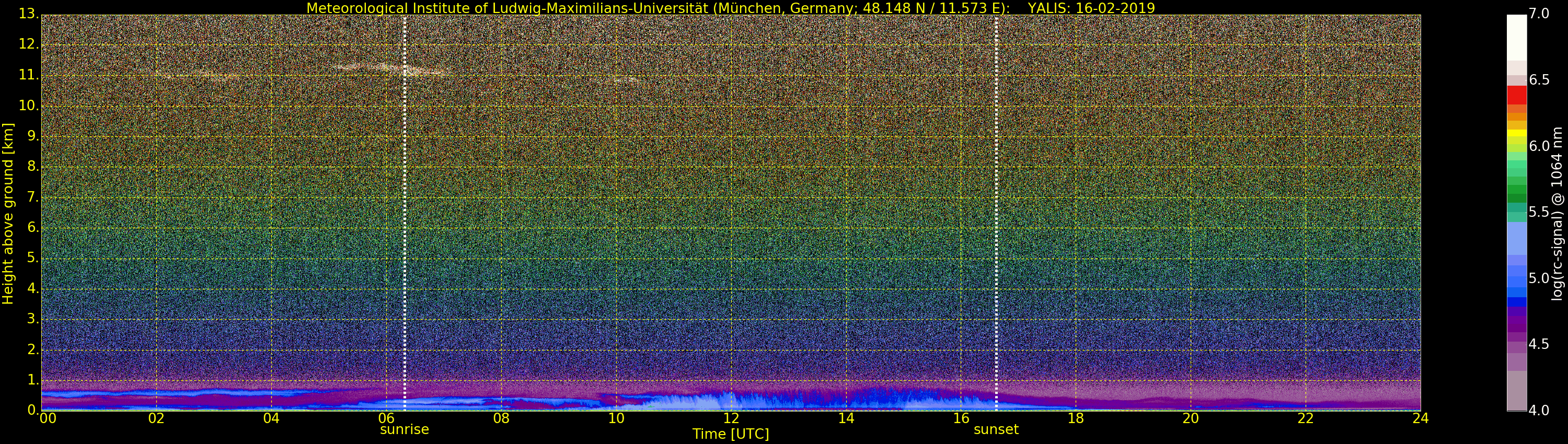The width and height of the screenshot is (1568, 444).
Task: Click the height axis tick label 2
Action: [33, 349]
